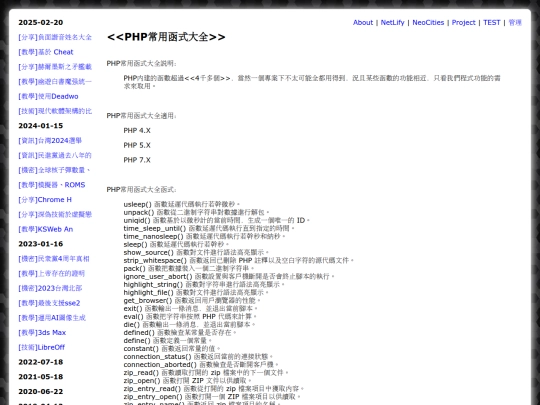Click the connection_aborted() function line
The image size is (540, 405).
click(201, 364)
